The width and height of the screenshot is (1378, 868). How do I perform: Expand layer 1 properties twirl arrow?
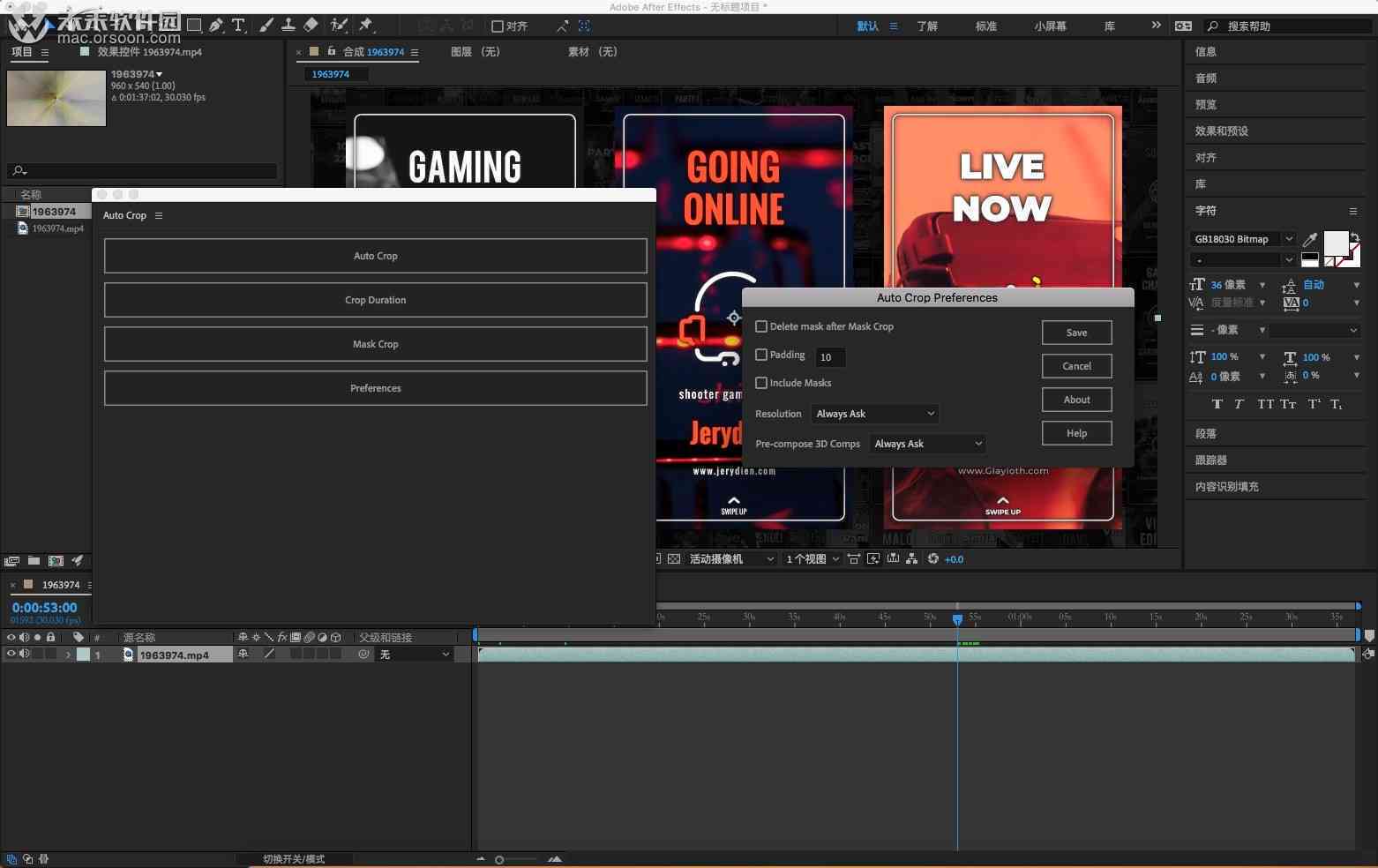(x=68, y=655)
